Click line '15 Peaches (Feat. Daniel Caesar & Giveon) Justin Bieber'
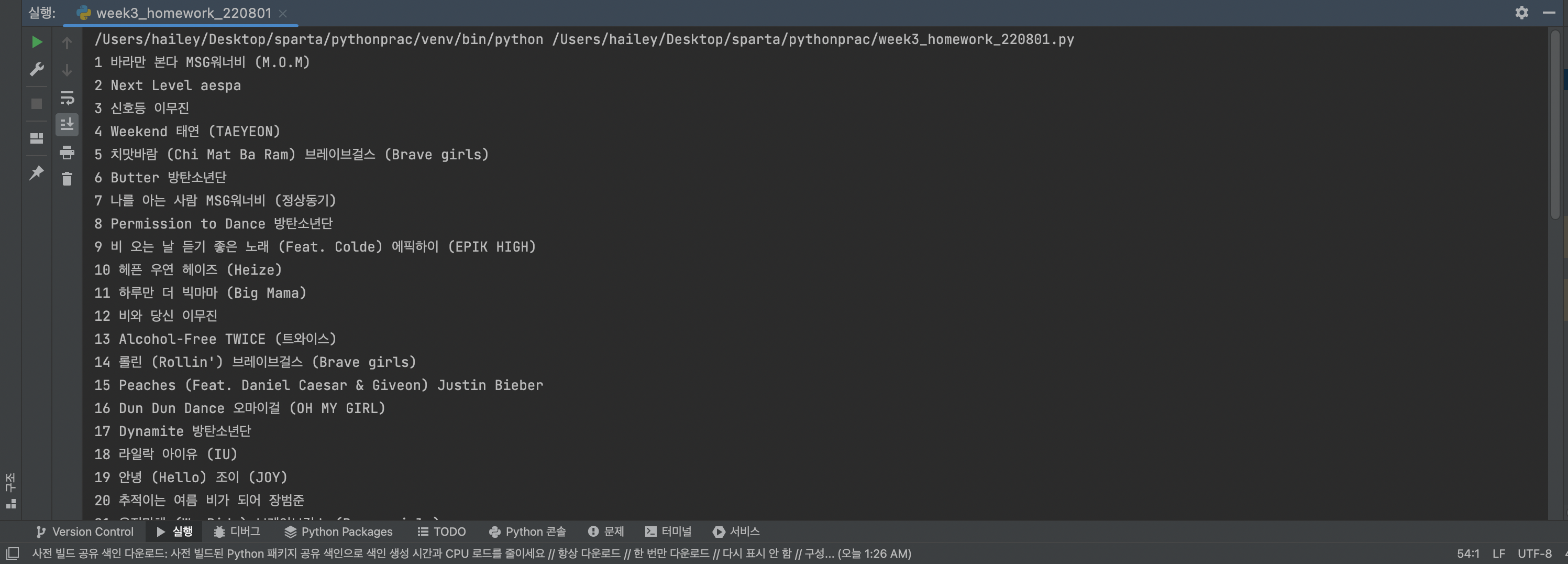The height and width of the screenshot is (564, 1568). click(x=318, y=385)
